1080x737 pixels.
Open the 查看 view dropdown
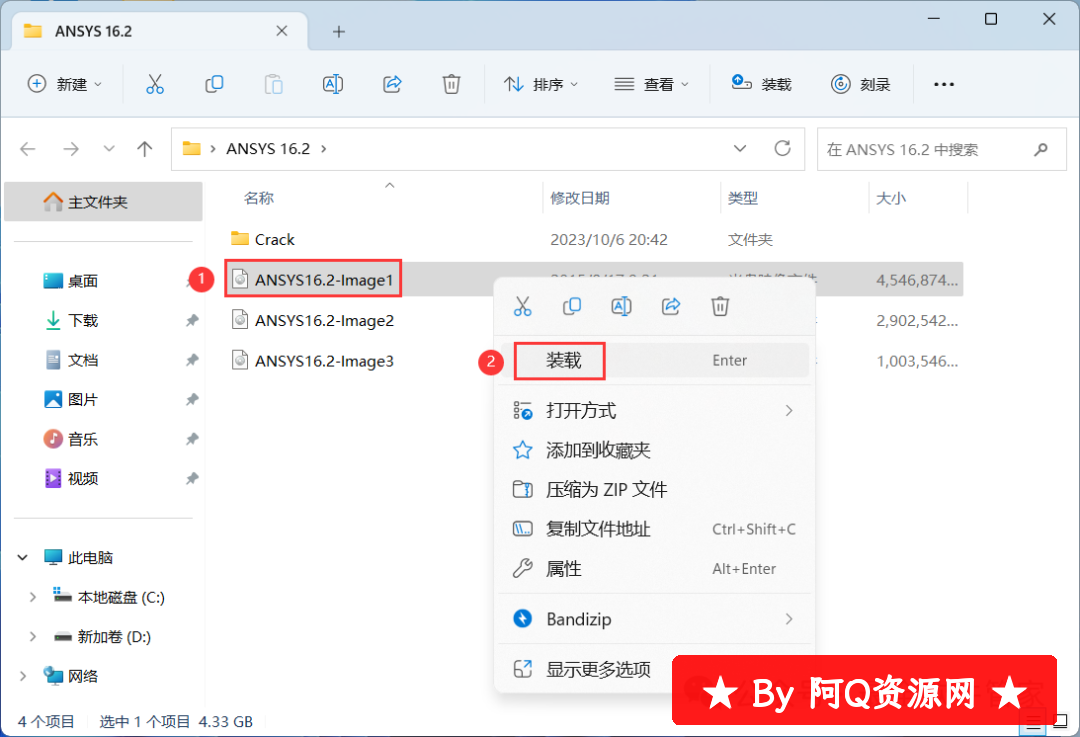point(651,84)
